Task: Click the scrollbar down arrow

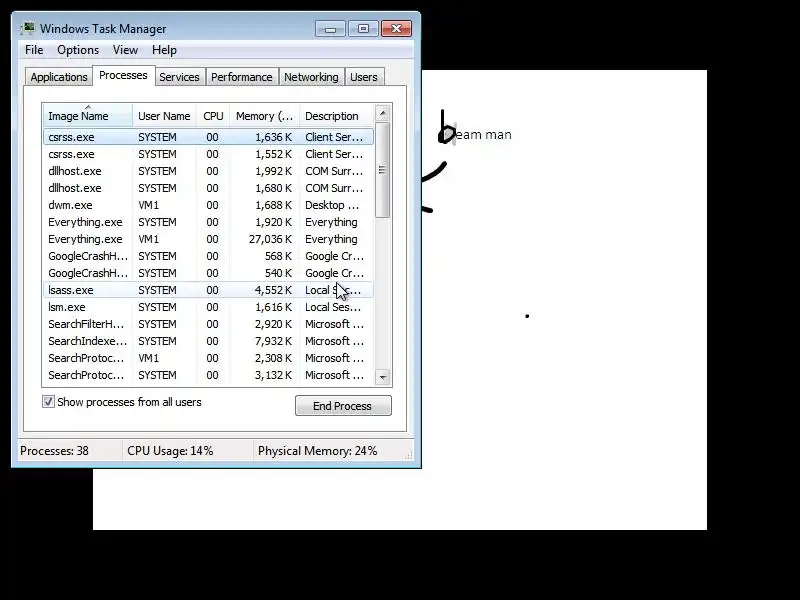Action: (383, 378)
